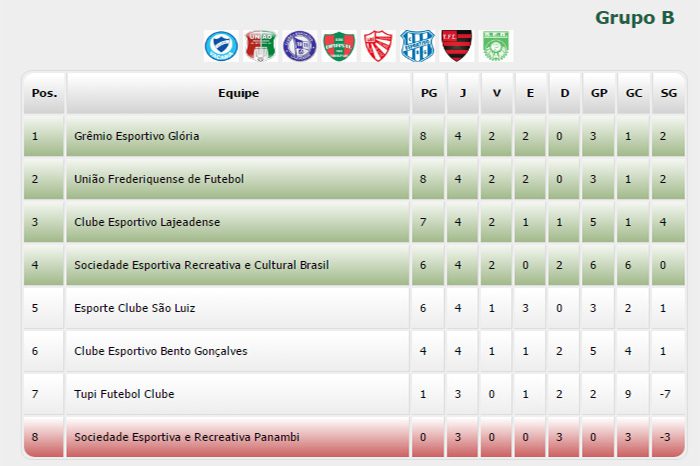Sort table by PG column header
Viewport: 700px width, 466px height.
tap(429, 93)
